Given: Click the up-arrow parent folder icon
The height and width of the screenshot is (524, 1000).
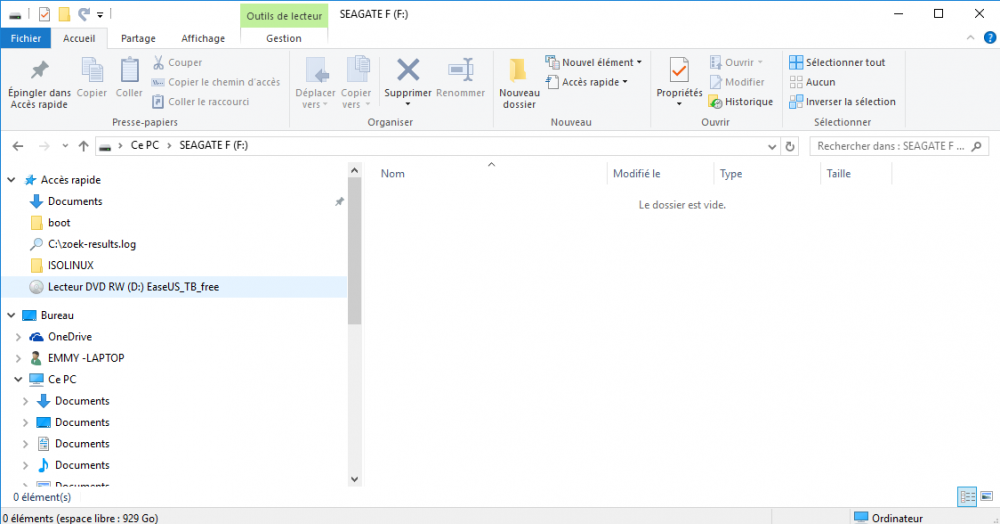Looking at the screenshot, I should point(83,146).
